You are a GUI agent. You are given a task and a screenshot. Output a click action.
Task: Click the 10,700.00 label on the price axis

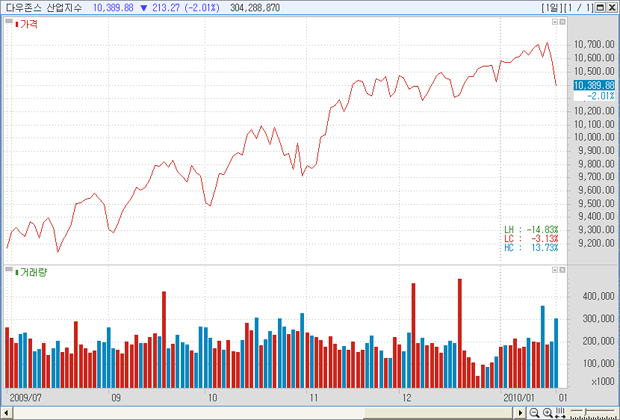point(594,45)
